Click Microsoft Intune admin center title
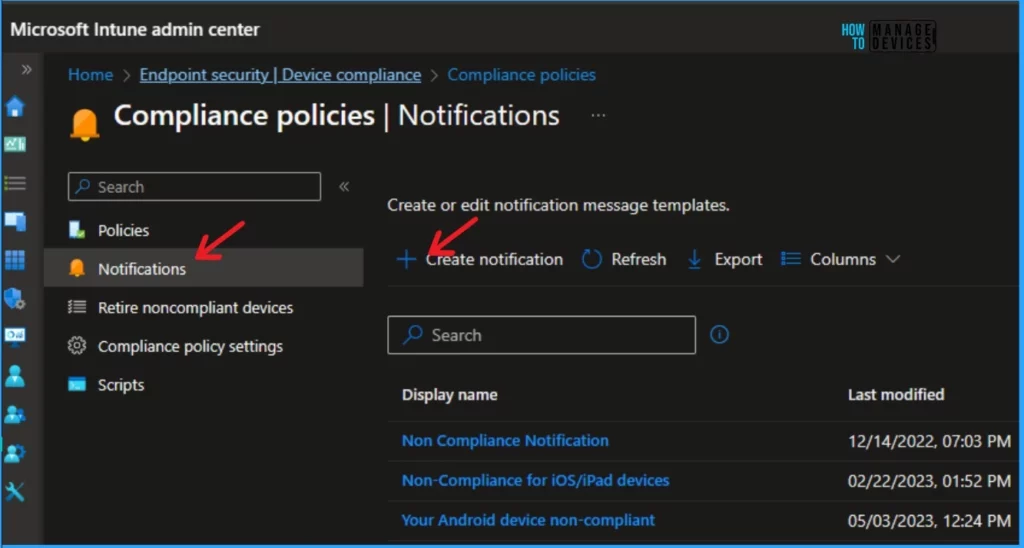The height and width of the screenshot is (548, 1024). point(135,29)
